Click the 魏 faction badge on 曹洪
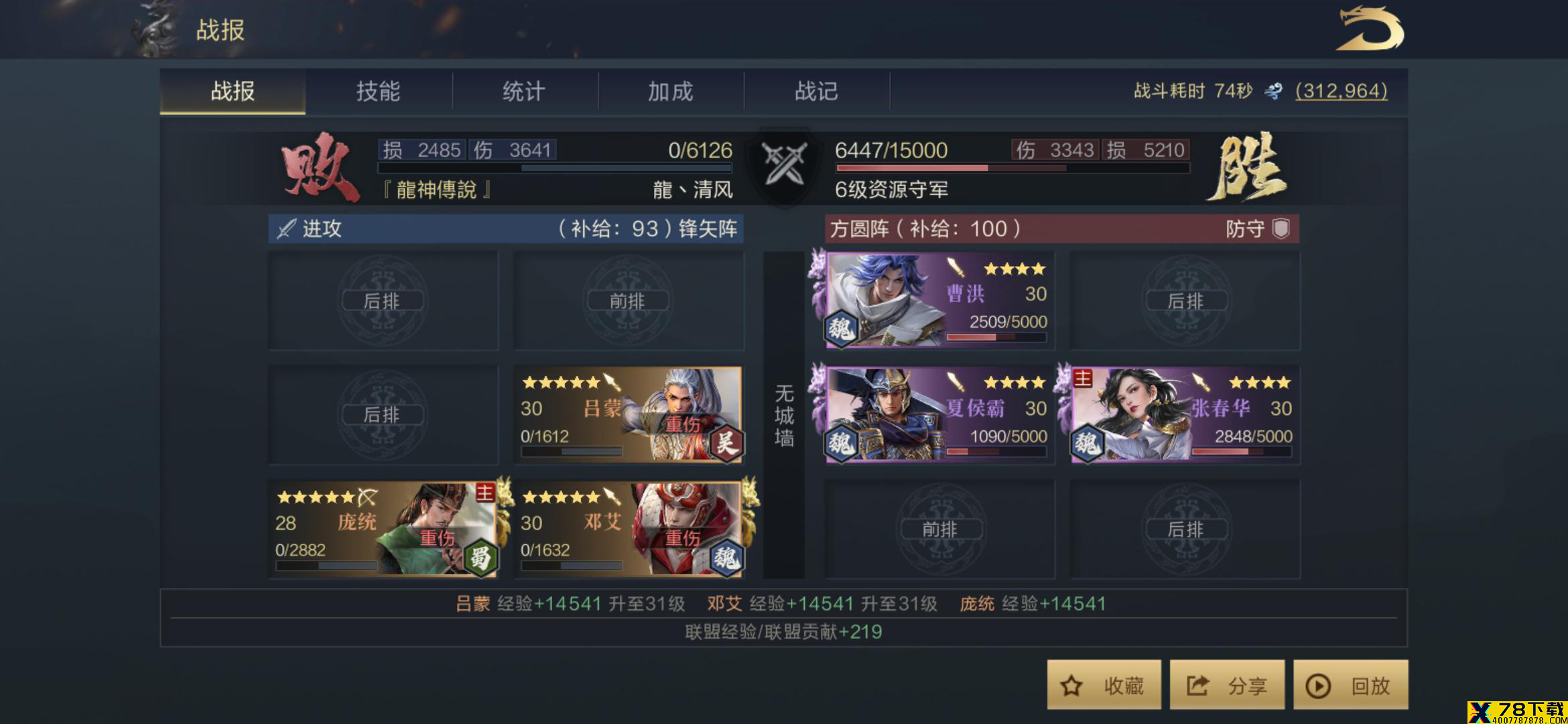The image size is (1568, 724). point(840,328)
